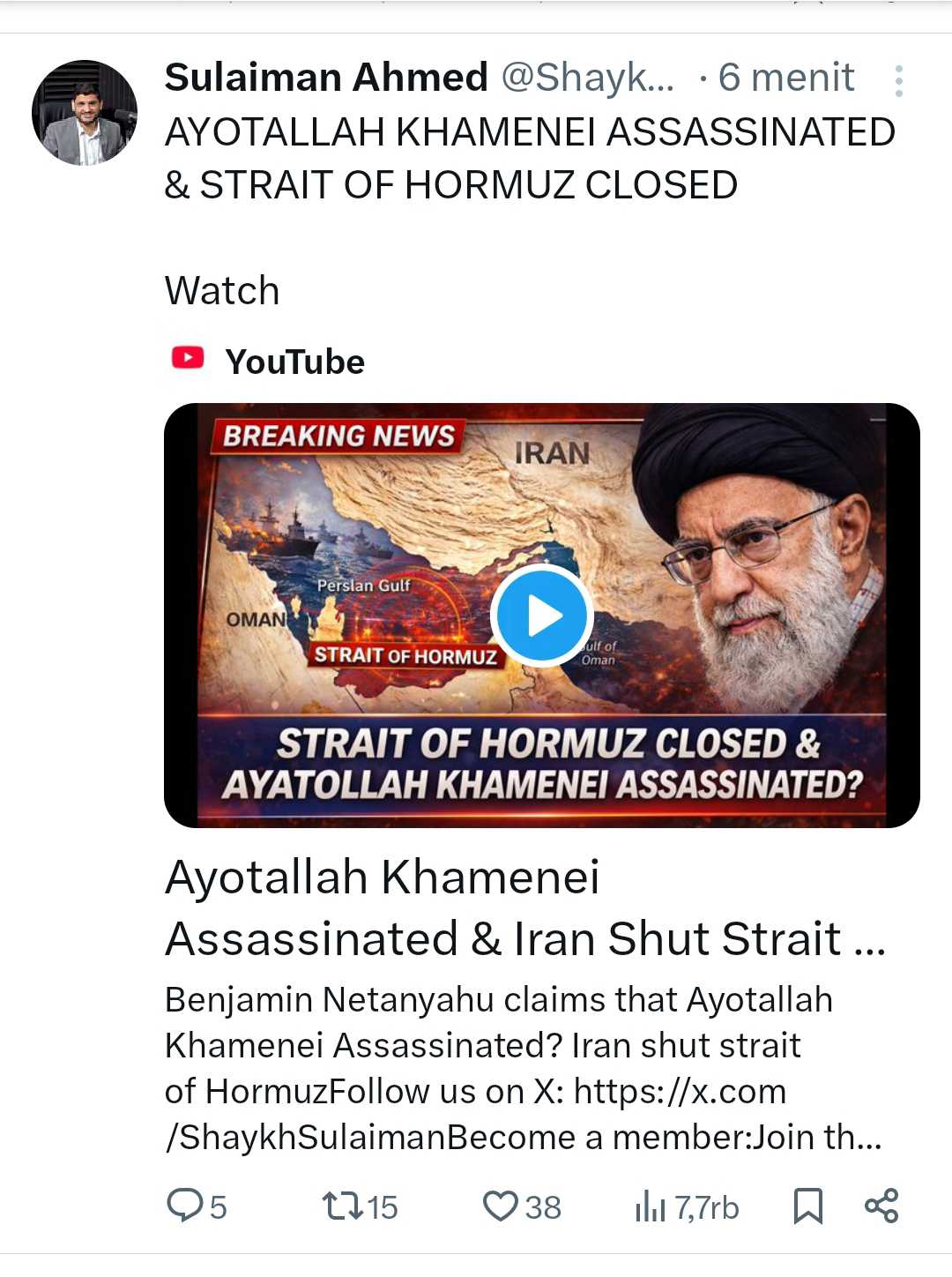This screenshot has width=952, height=1277.
Task: Tap the repost arrows icon
Action: pyautogui.click(x=343, y=1206)
